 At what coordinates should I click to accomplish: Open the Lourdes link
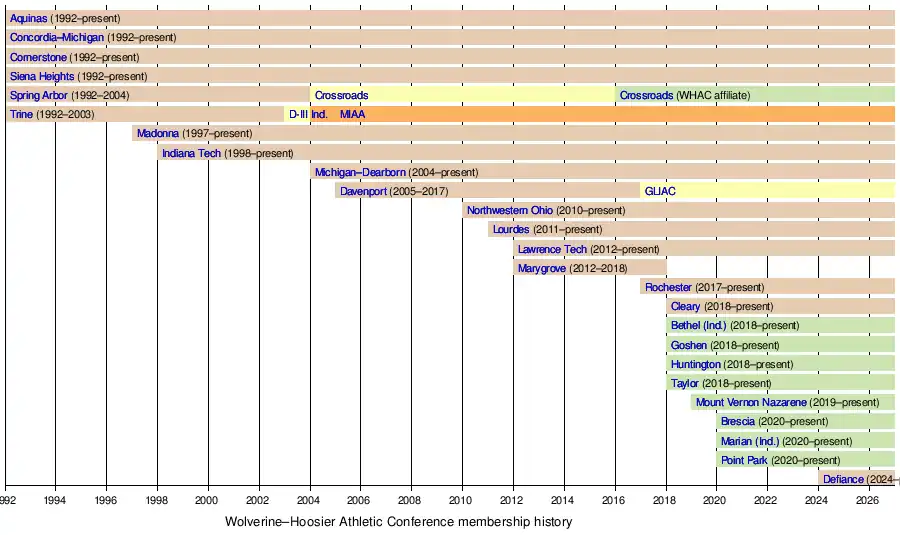511,230
